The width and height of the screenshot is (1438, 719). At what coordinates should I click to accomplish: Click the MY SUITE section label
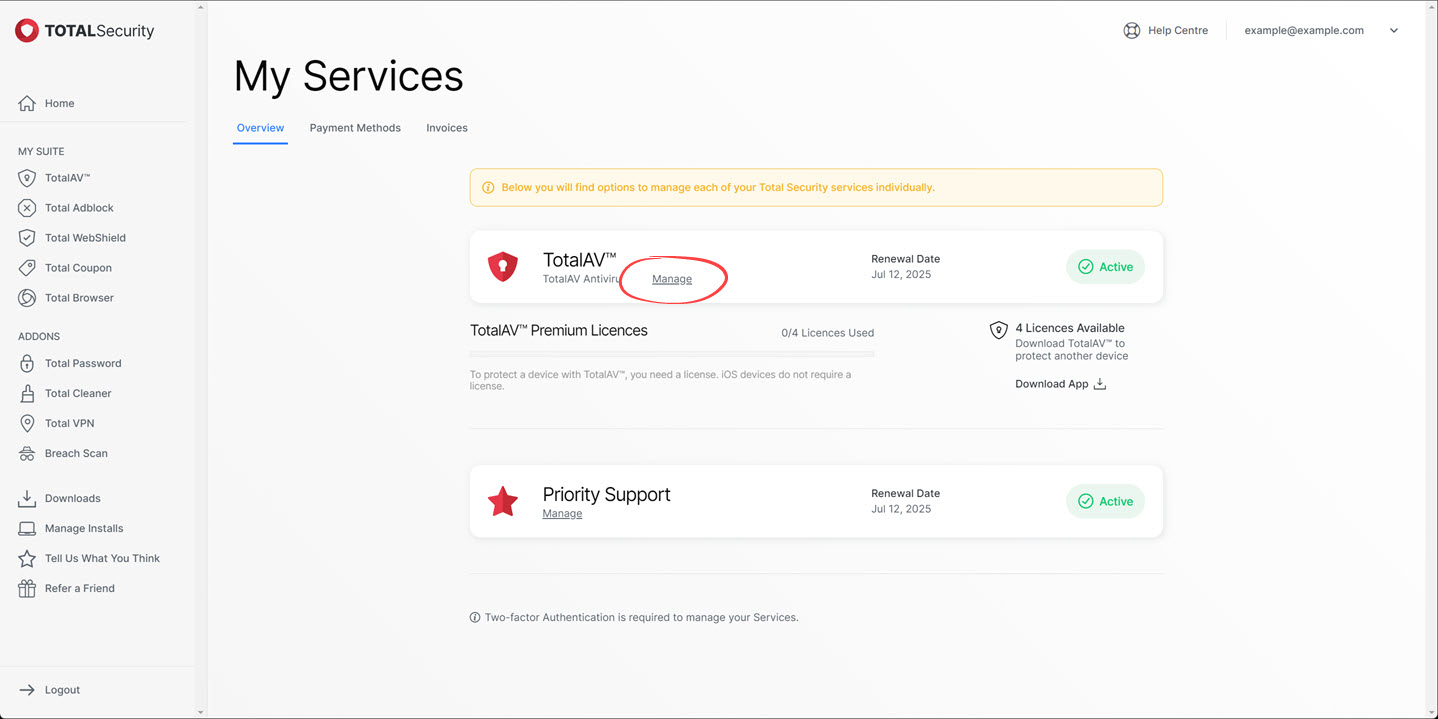(x=41, y=152)
